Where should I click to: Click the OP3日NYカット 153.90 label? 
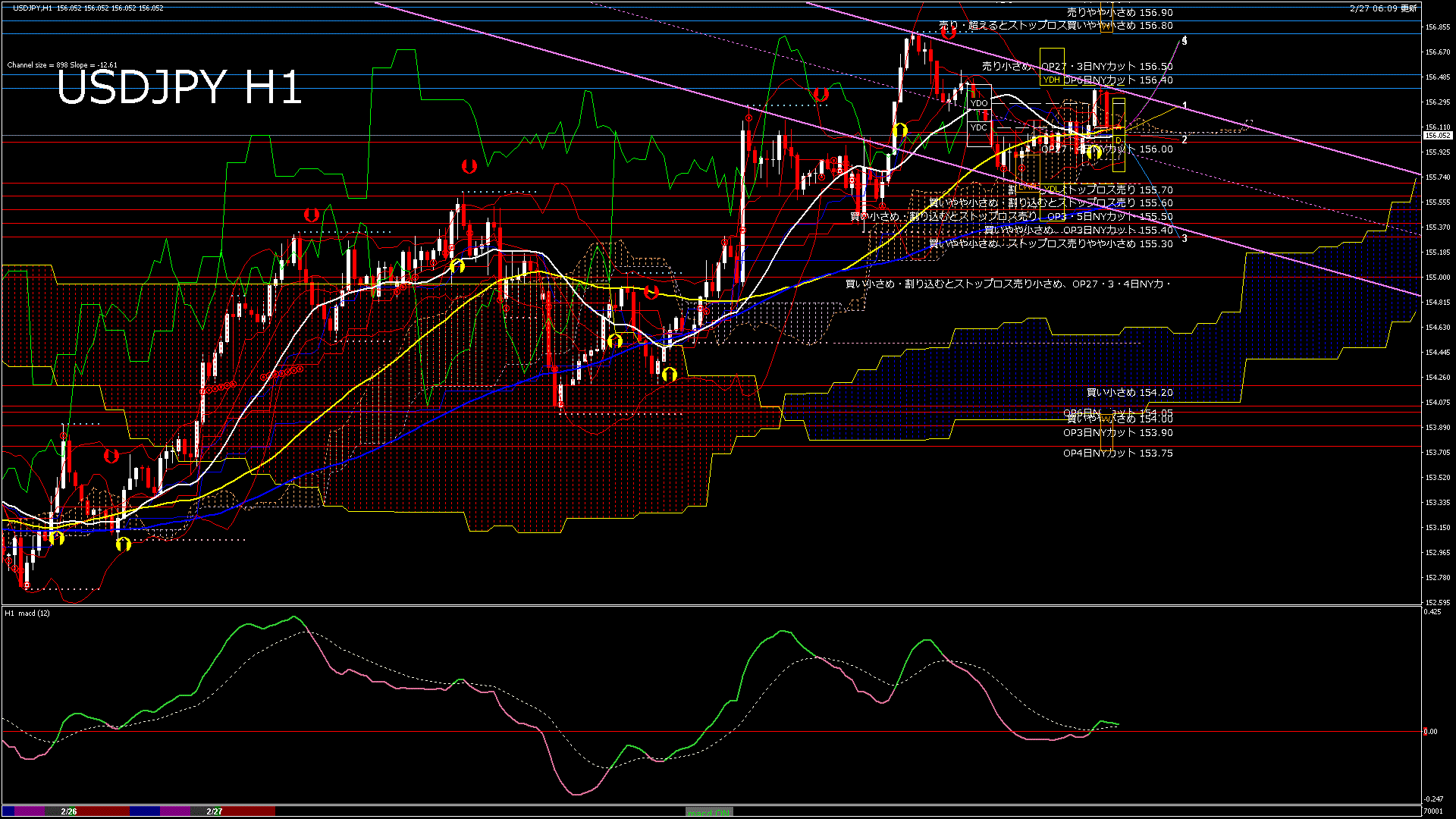click(1117, 433)
